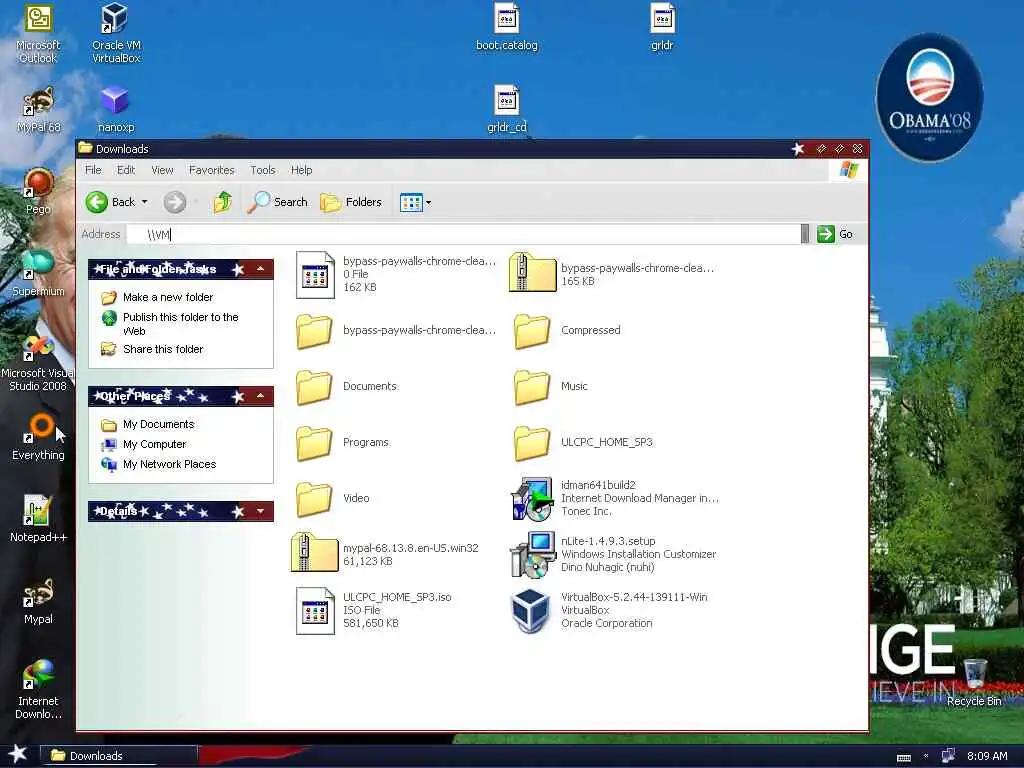1024x768 pixels.
Task: Open the nanoxp desktop icon
Action: point(116,109)
